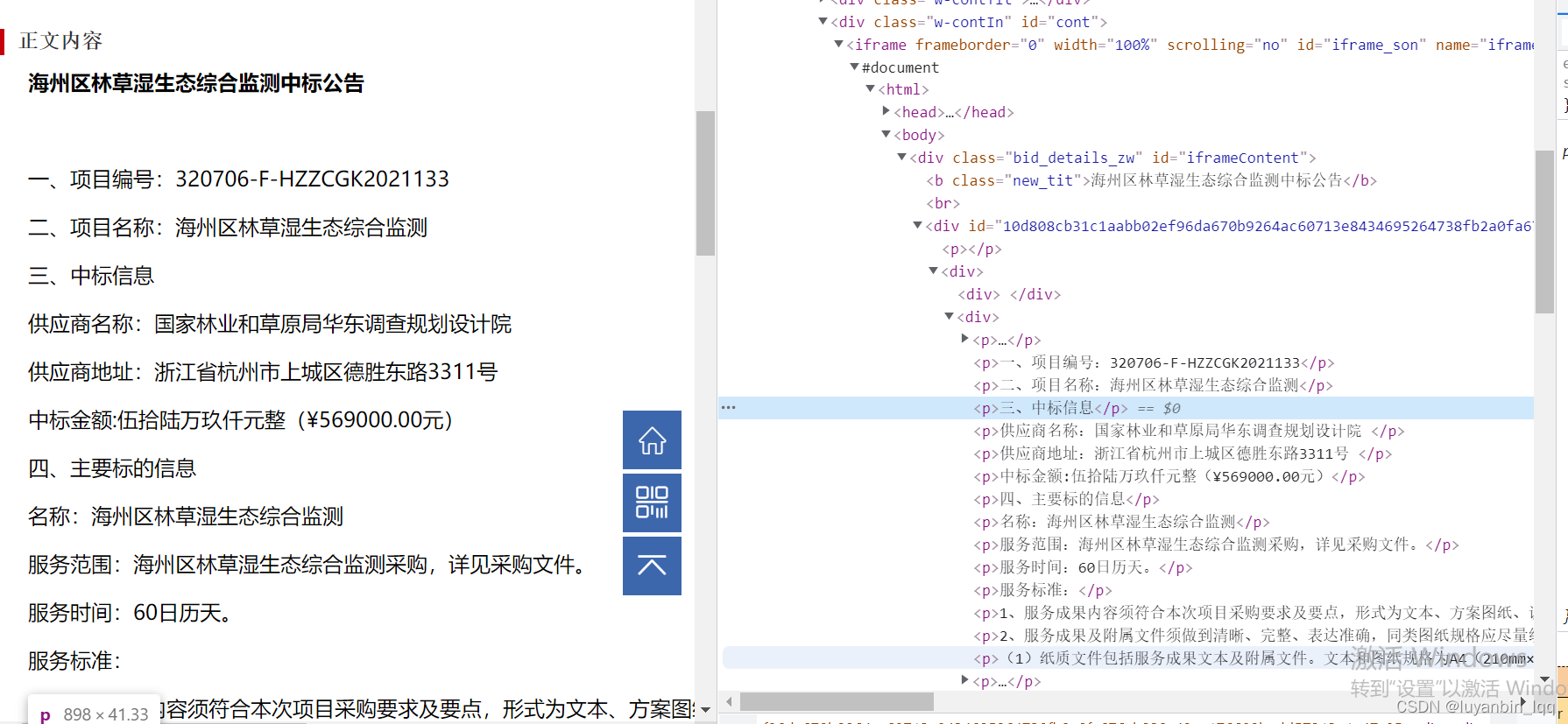
Task: Select the p node 服务标准 in DOM tree
Action: click(1042, 590)
